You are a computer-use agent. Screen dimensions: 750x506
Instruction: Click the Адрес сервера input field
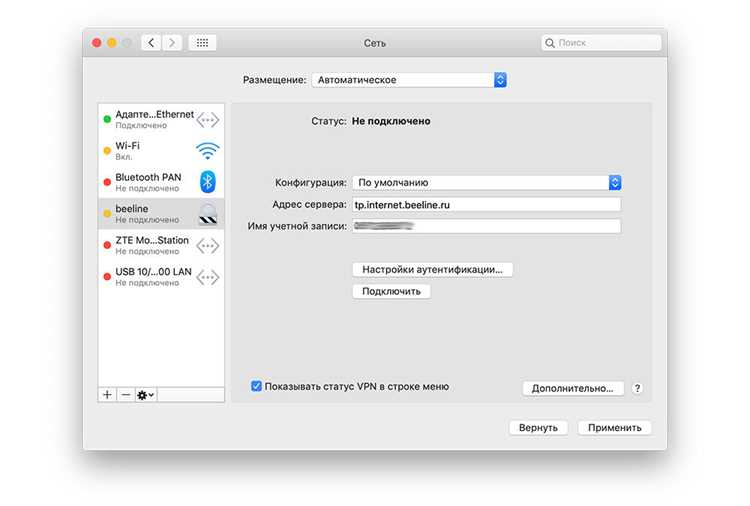pyautogui.click(x=486, y=205)
